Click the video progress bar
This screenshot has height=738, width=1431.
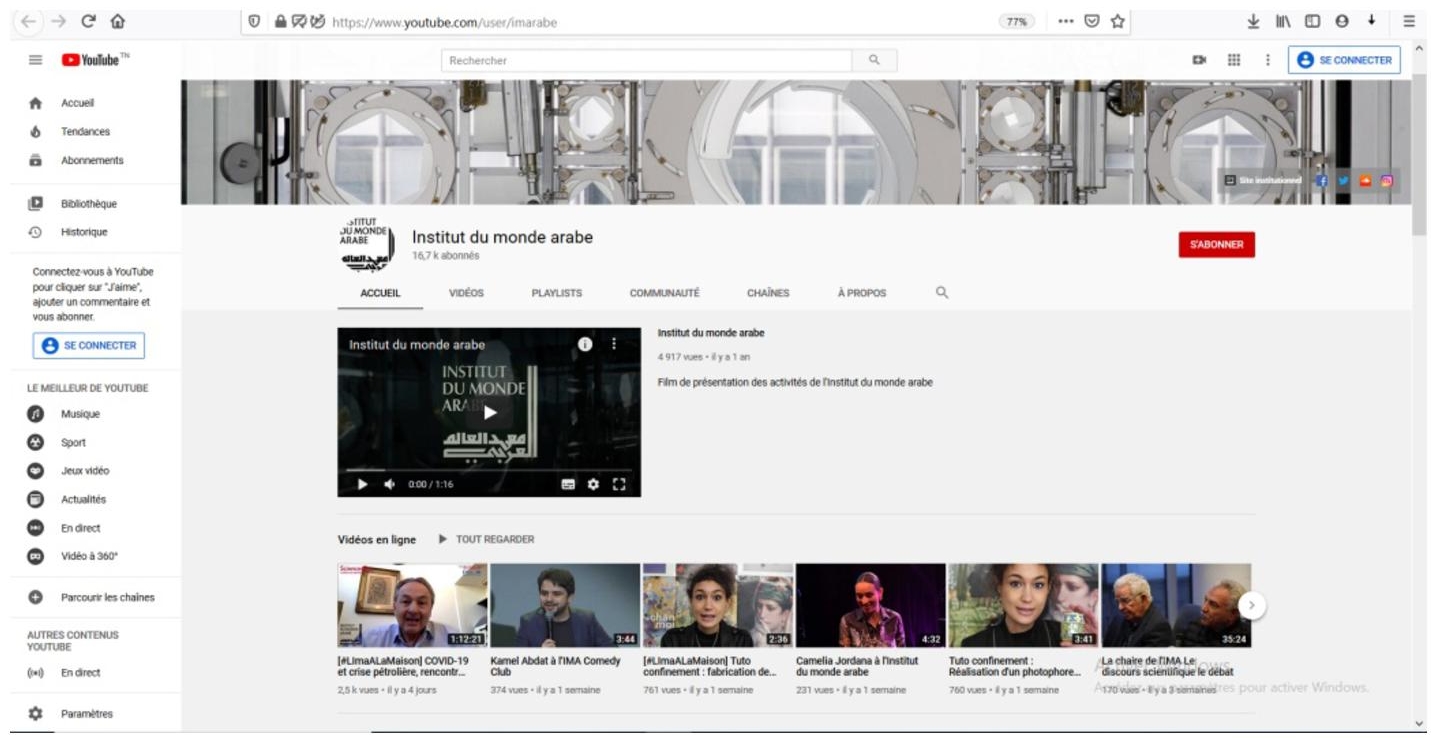489,468
